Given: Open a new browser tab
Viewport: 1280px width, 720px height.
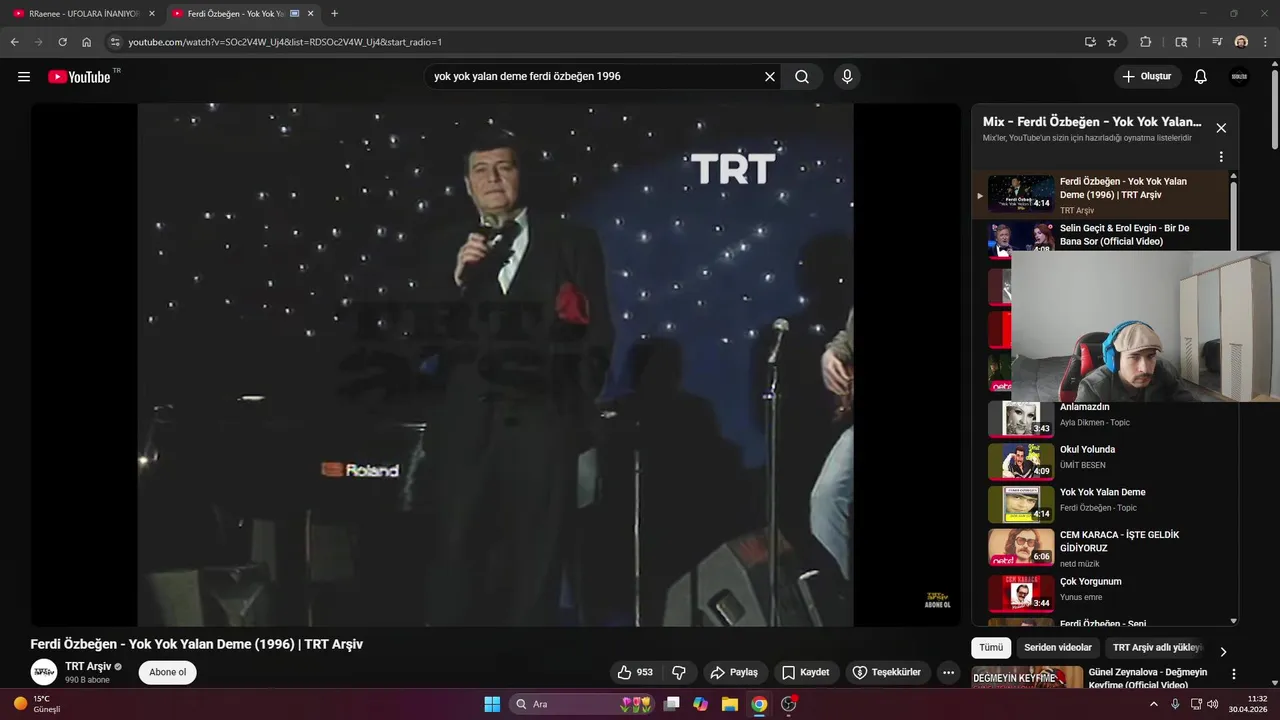Looking at the screenshot, I should click(x=334, y=14).
